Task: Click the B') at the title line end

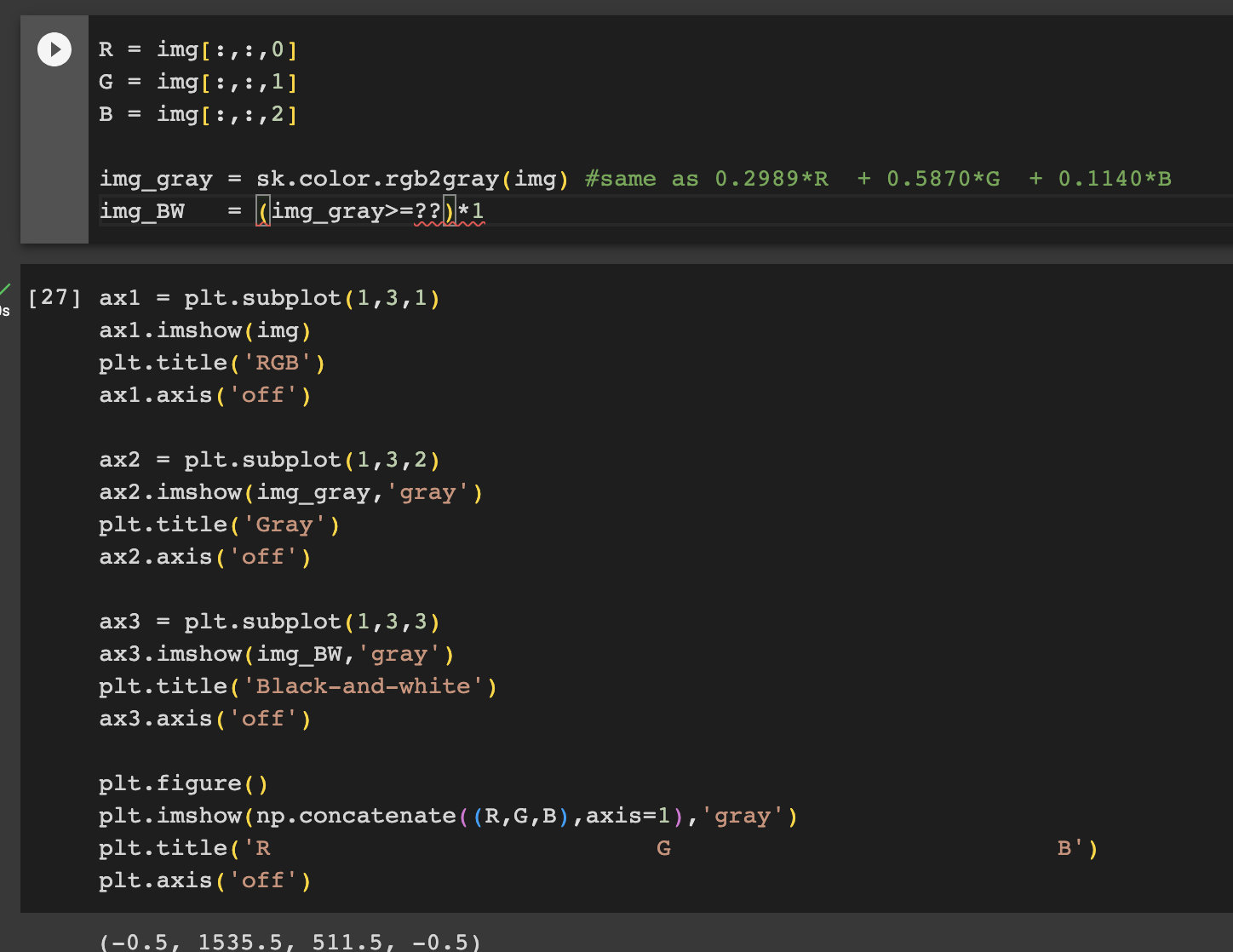Action: click(1077, 848)
